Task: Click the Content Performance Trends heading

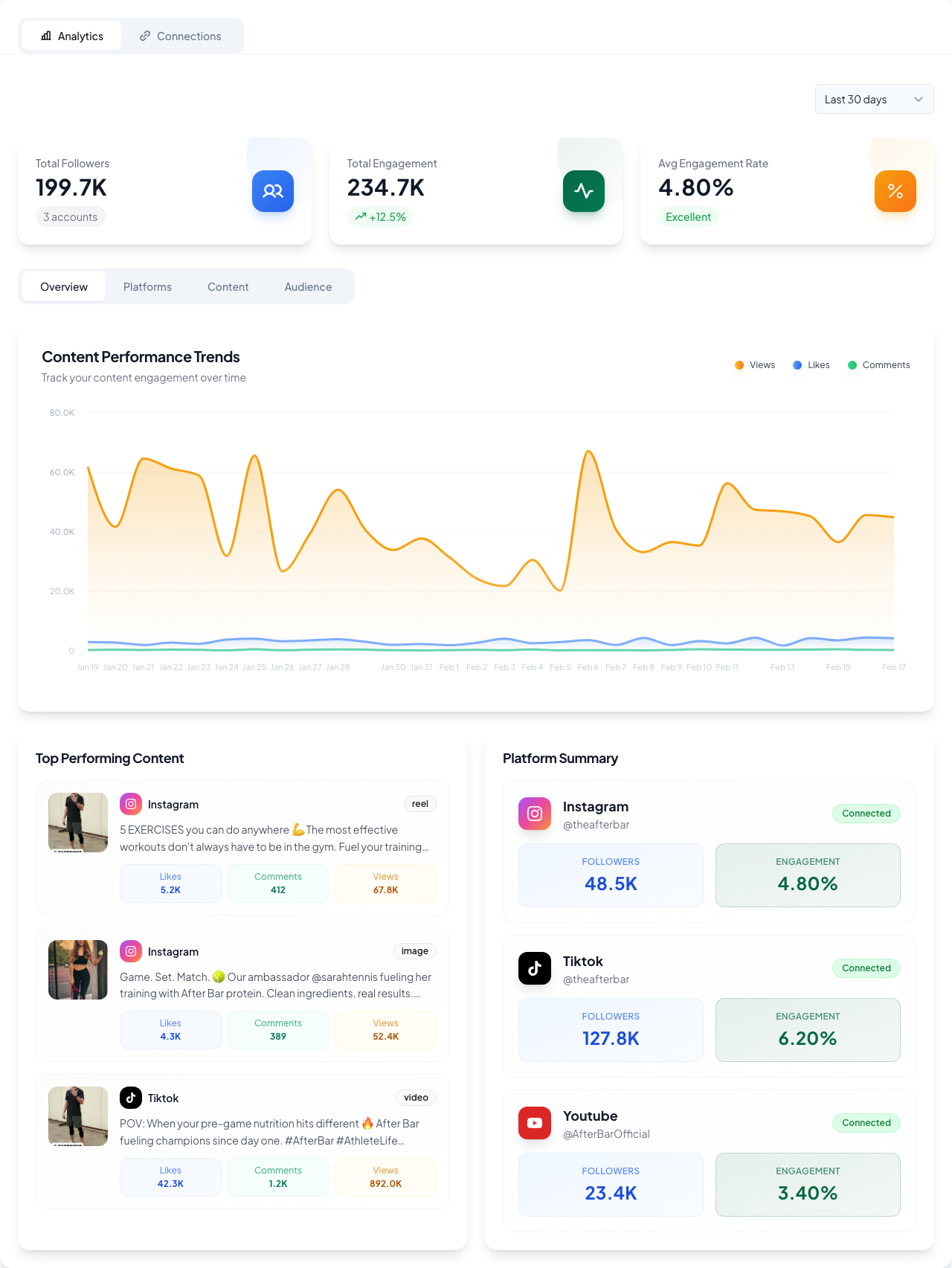Action: [x=141, y=357]
